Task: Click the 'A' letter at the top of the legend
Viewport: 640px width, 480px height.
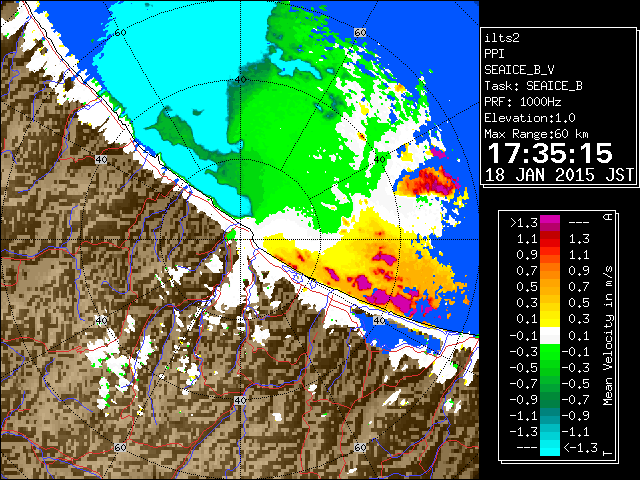Action: [608, 217]
